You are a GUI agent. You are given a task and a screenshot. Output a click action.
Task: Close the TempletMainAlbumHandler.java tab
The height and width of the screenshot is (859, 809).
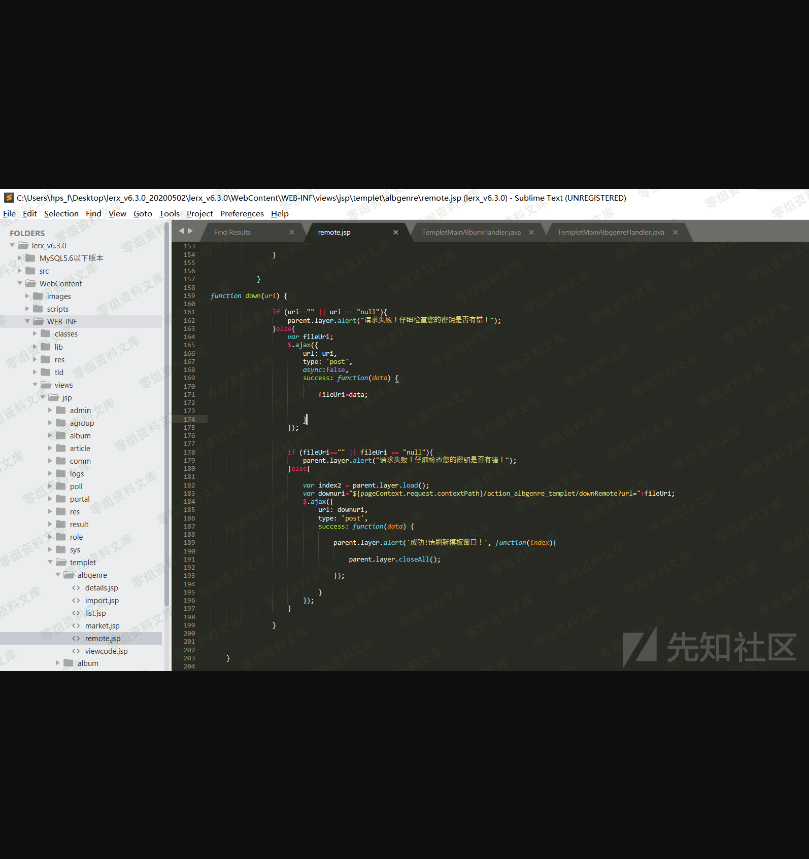[x=531, y=232]
